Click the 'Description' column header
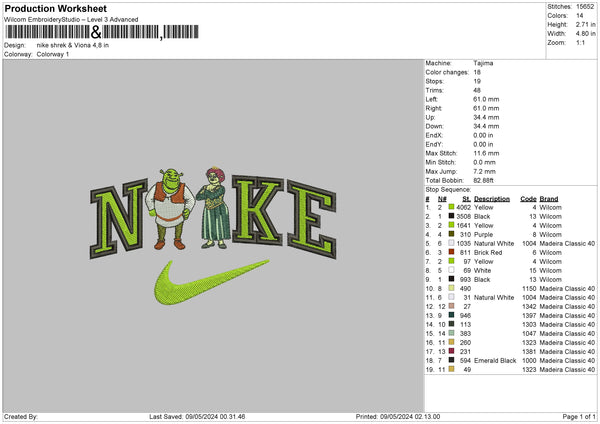This screenshot has width=600, height=424. [492, 199]
